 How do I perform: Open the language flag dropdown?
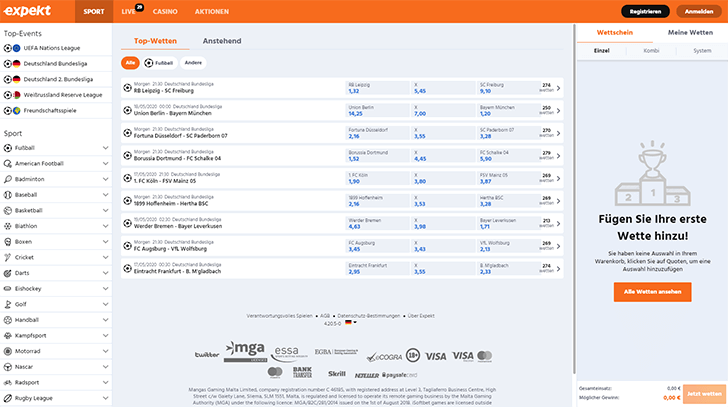(351, 322)
